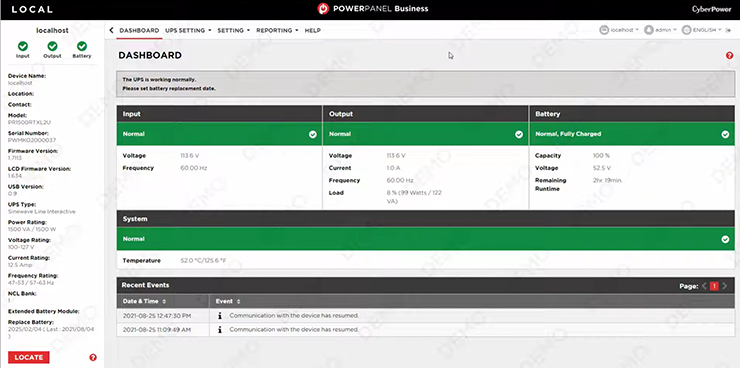Open the ENGLISH language dropdown
The width and height of the screenshot is (740, 368).
tap(703, 30)
